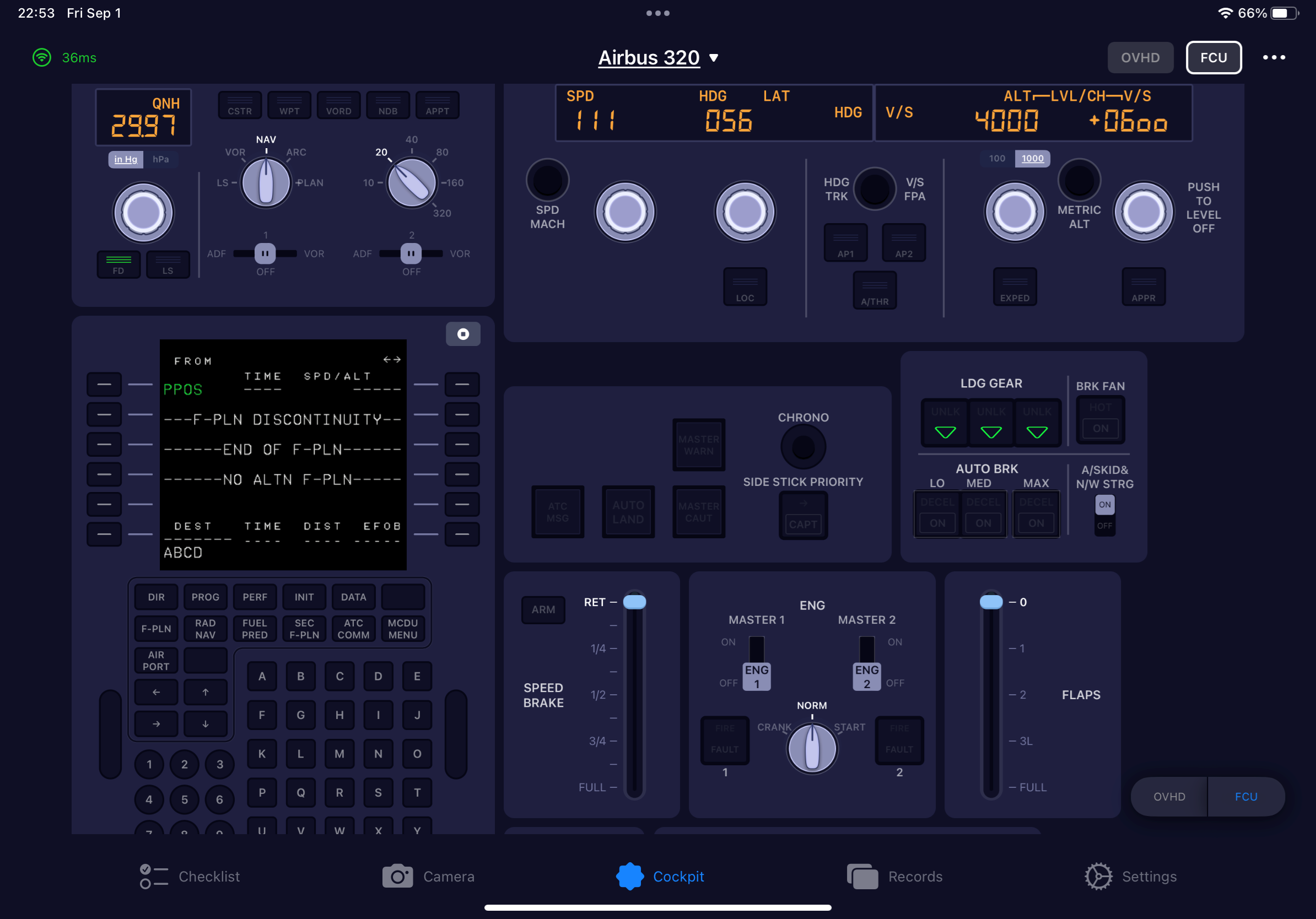Tap the green Wi-Fi connection status icon
1316x919 pixels.
point(42,57)
